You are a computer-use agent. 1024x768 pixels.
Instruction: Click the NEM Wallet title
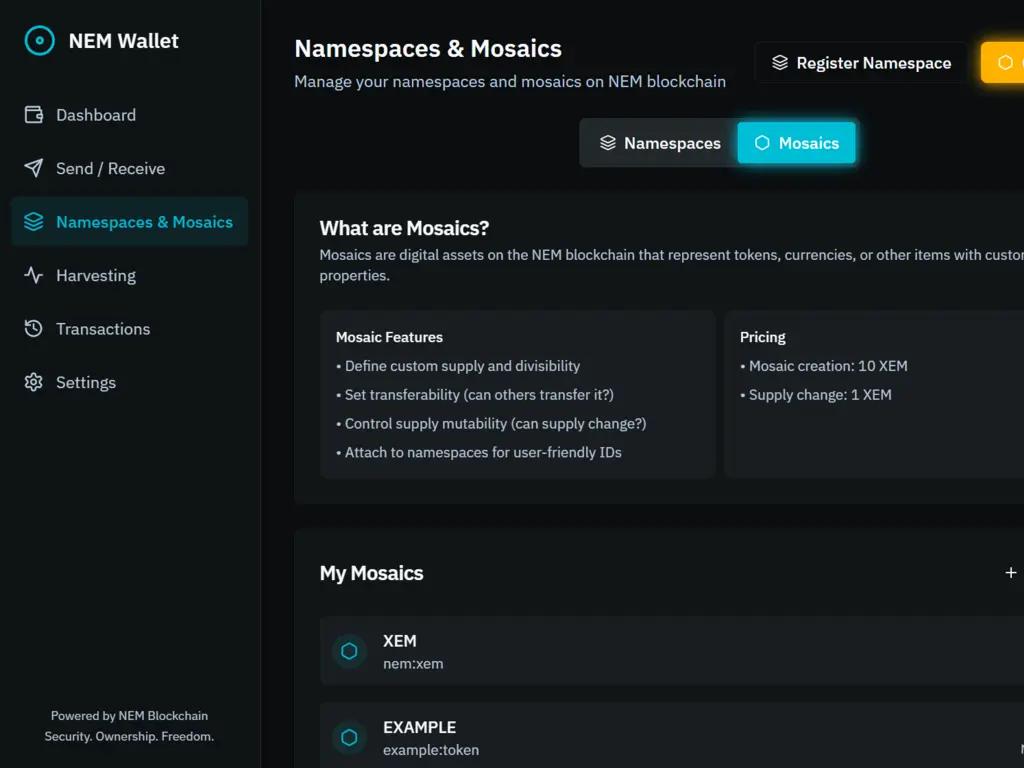123,40
